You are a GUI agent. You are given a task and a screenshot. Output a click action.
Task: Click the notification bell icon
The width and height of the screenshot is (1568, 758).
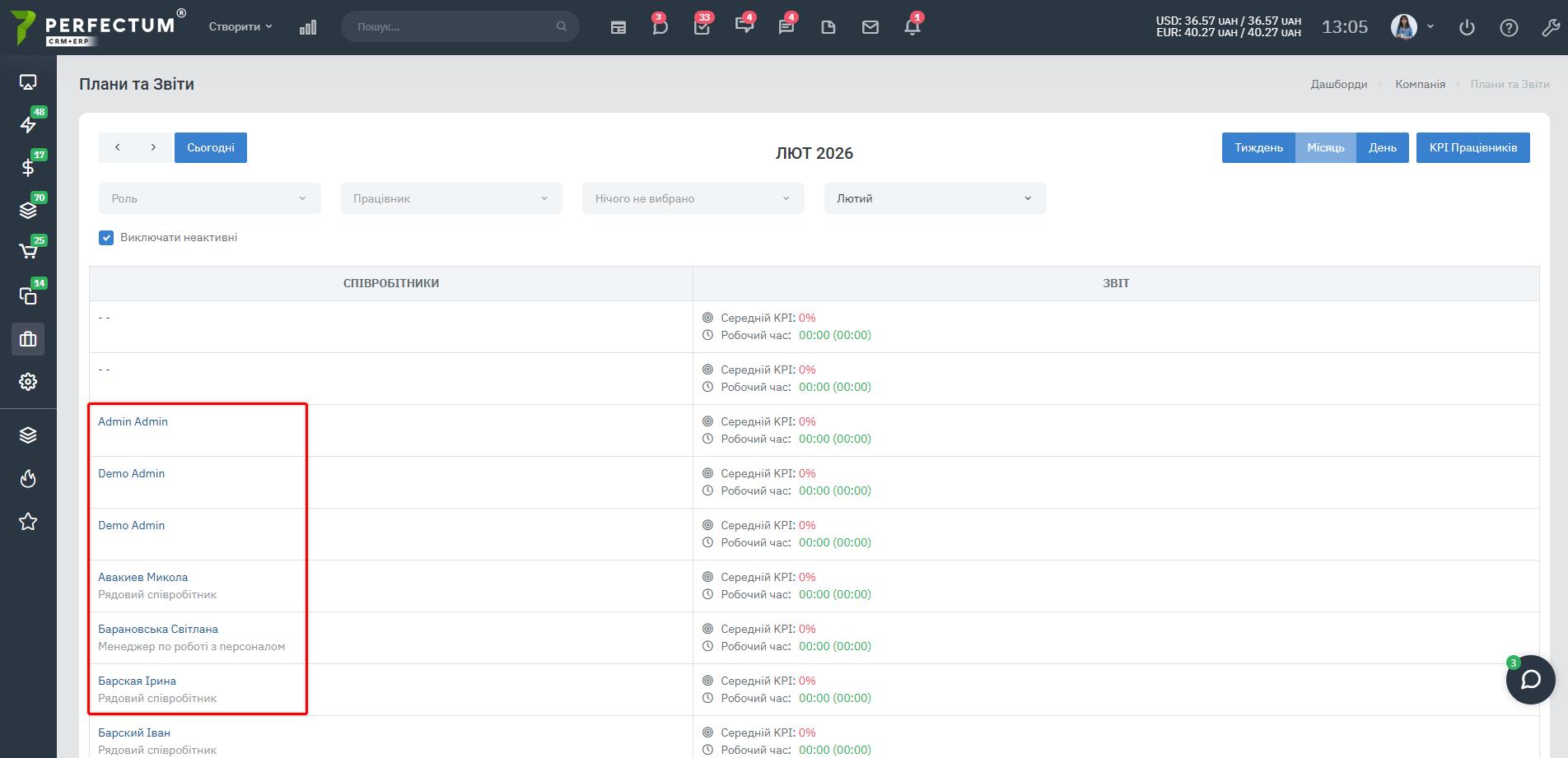pos(912,27)
